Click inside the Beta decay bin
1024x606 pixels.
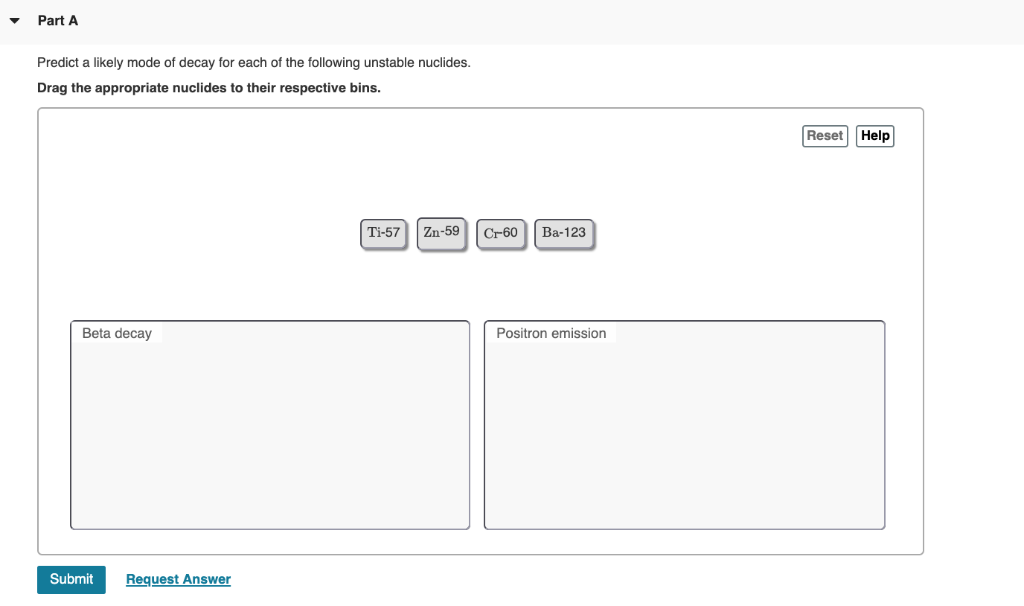point(270,430)
